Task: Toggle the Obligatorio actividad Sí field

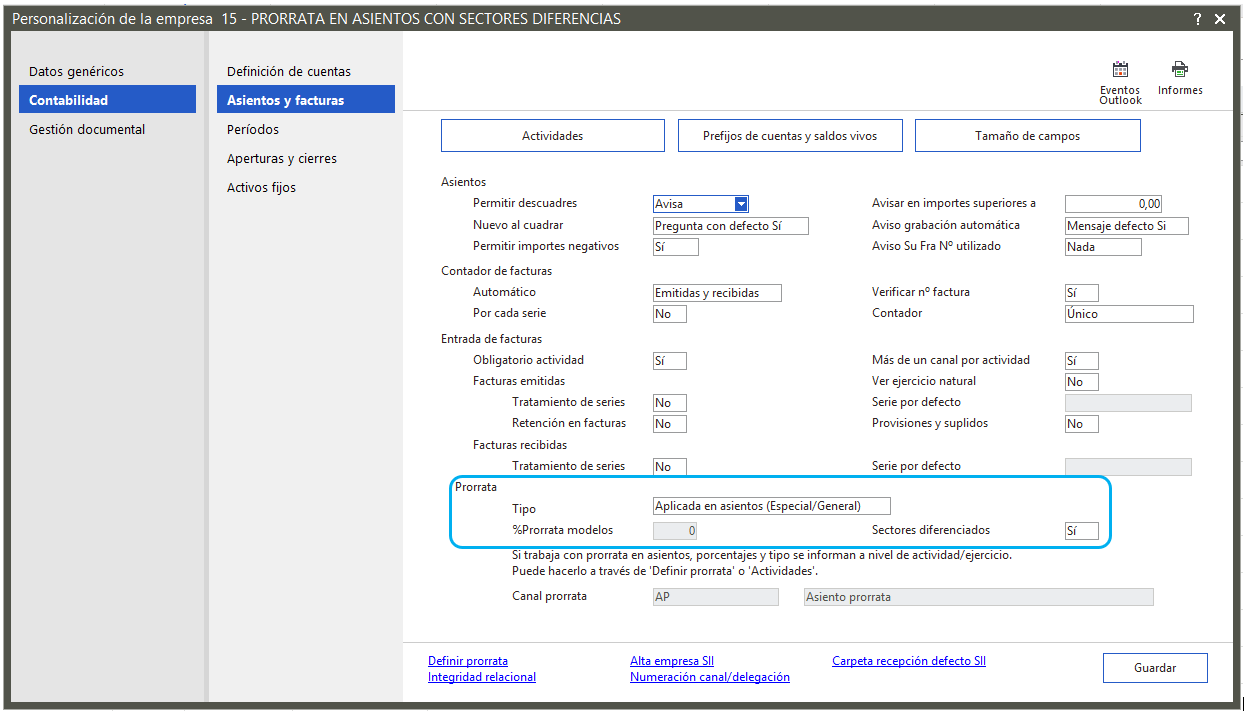Action: point(669,360)
